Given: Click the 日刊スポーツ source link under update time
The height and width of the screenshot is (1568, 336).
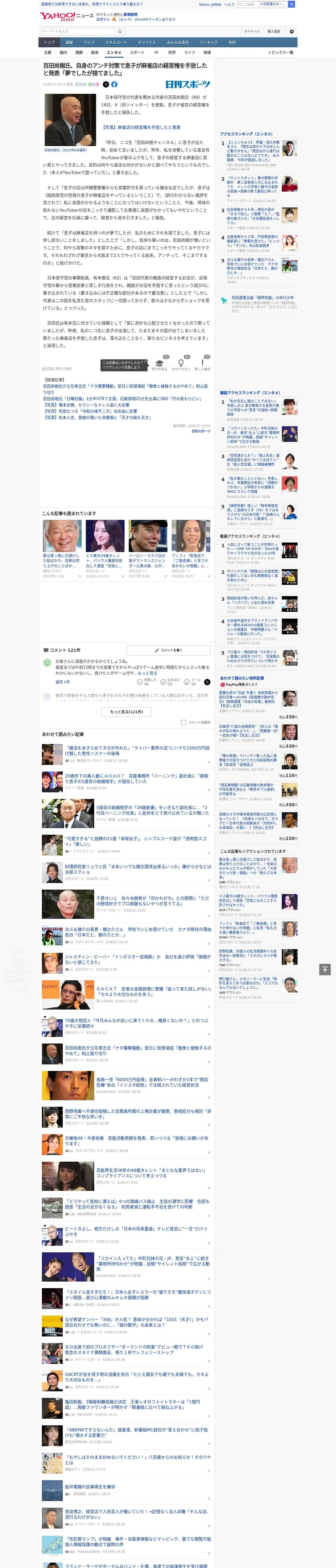Looking at the screenshot, I should [201, 431].
